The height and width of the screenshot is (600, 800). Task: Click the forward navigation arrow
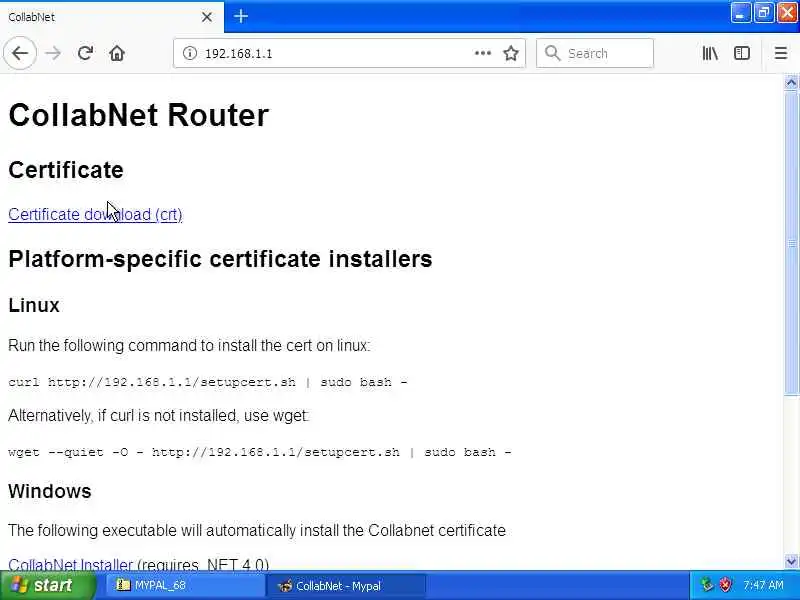click(x=53, y=53)
